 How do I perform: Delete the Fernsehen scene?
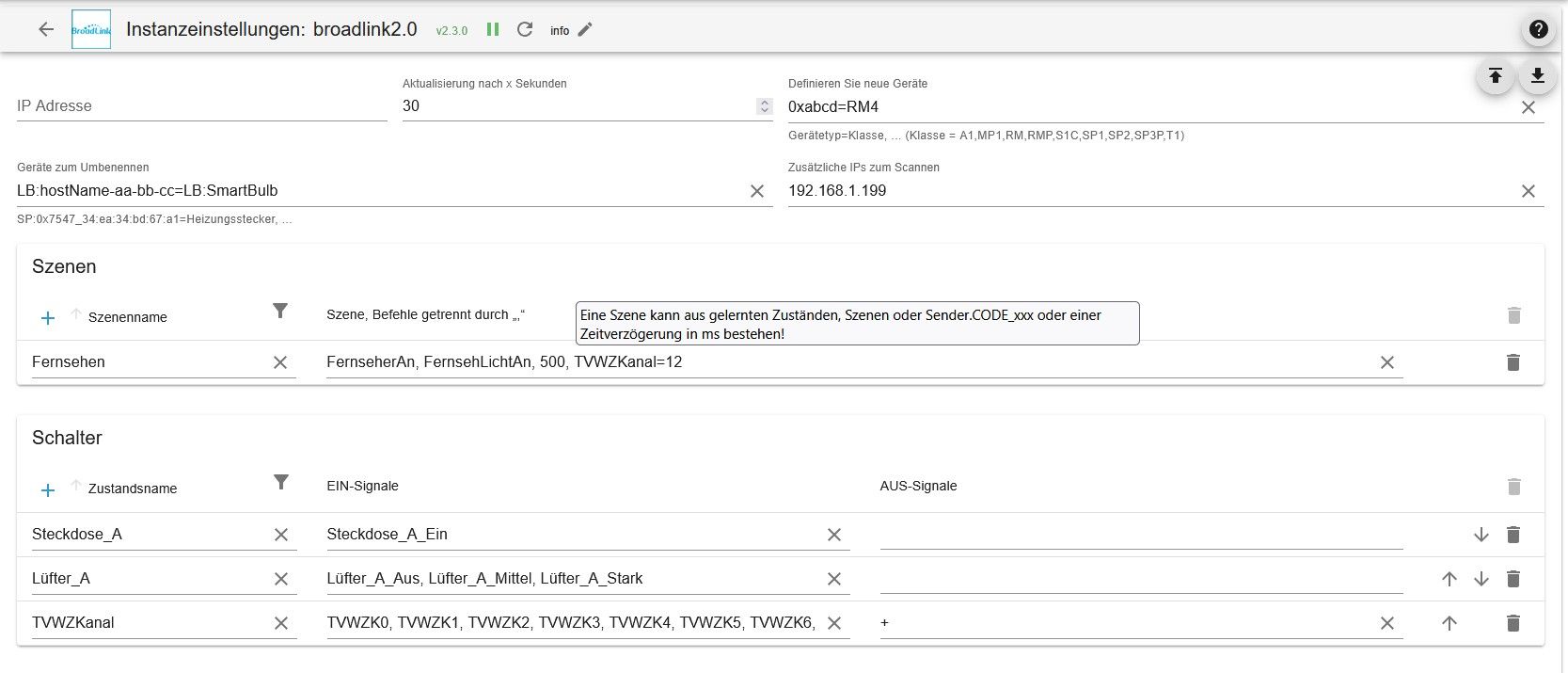pos(1513,362)
